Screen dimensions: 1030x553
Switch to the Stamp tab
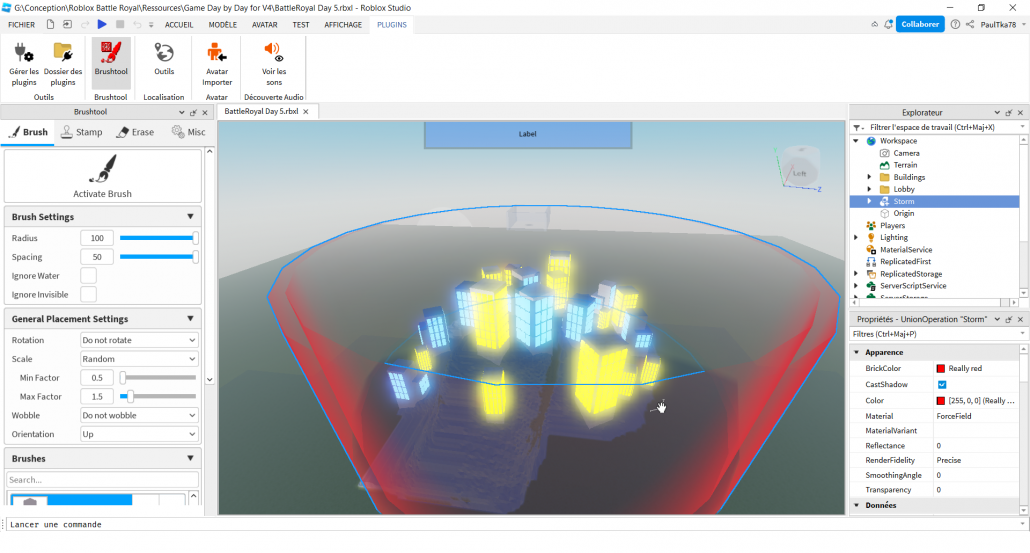tap(82, 132)
